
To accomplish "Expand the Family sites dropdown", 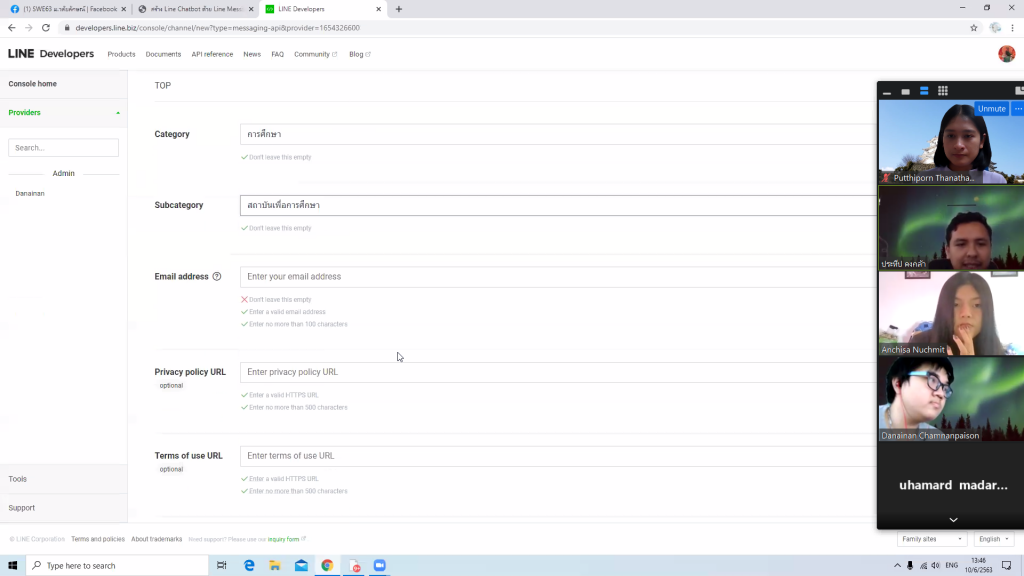I will [x=932, y=539].
